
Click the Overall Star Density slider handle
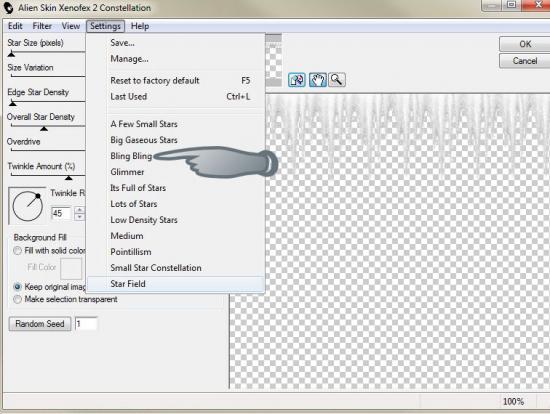(x=44, y=129)
